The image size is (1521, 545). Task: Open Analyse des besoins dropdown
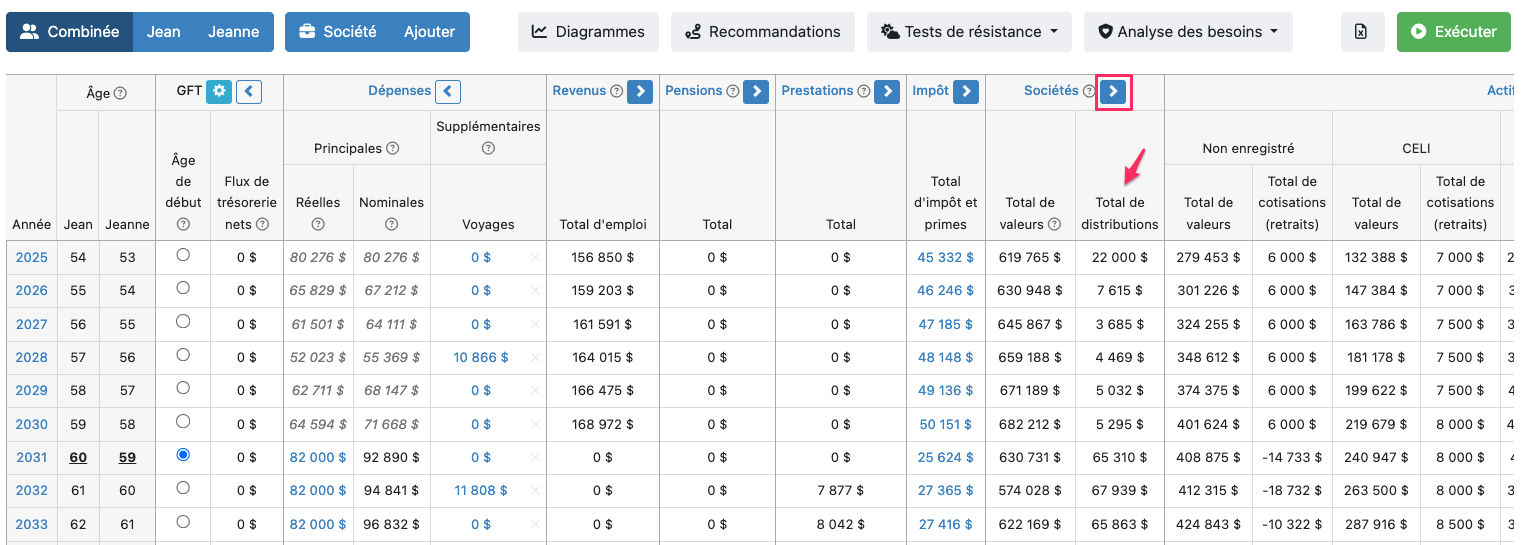tap(1188, 32)
